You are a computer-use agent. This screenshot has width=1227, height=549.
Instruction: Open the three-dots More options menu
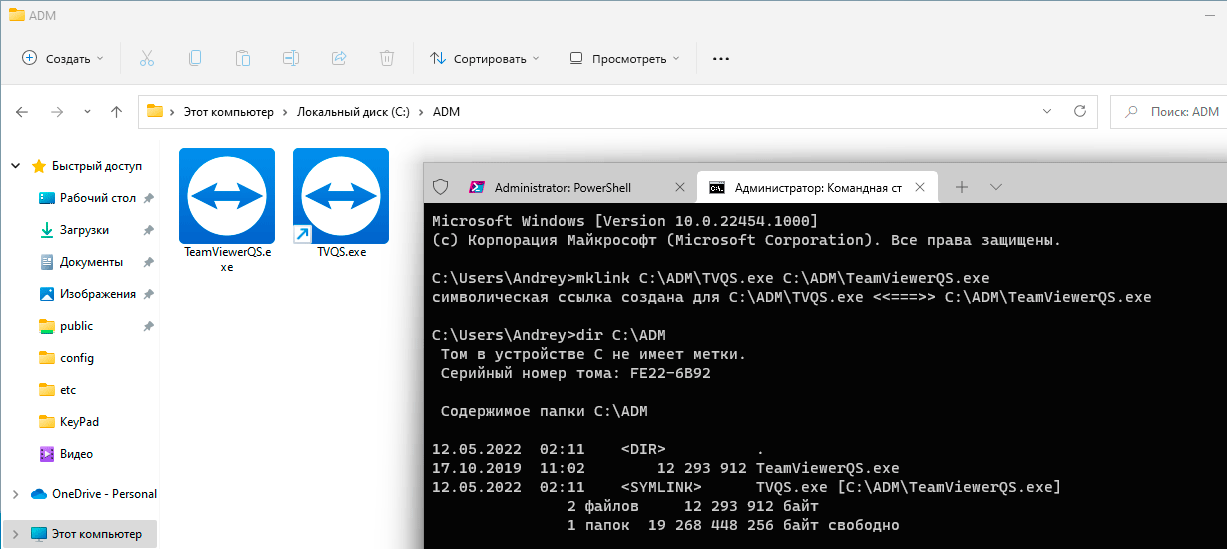point(720,58)
